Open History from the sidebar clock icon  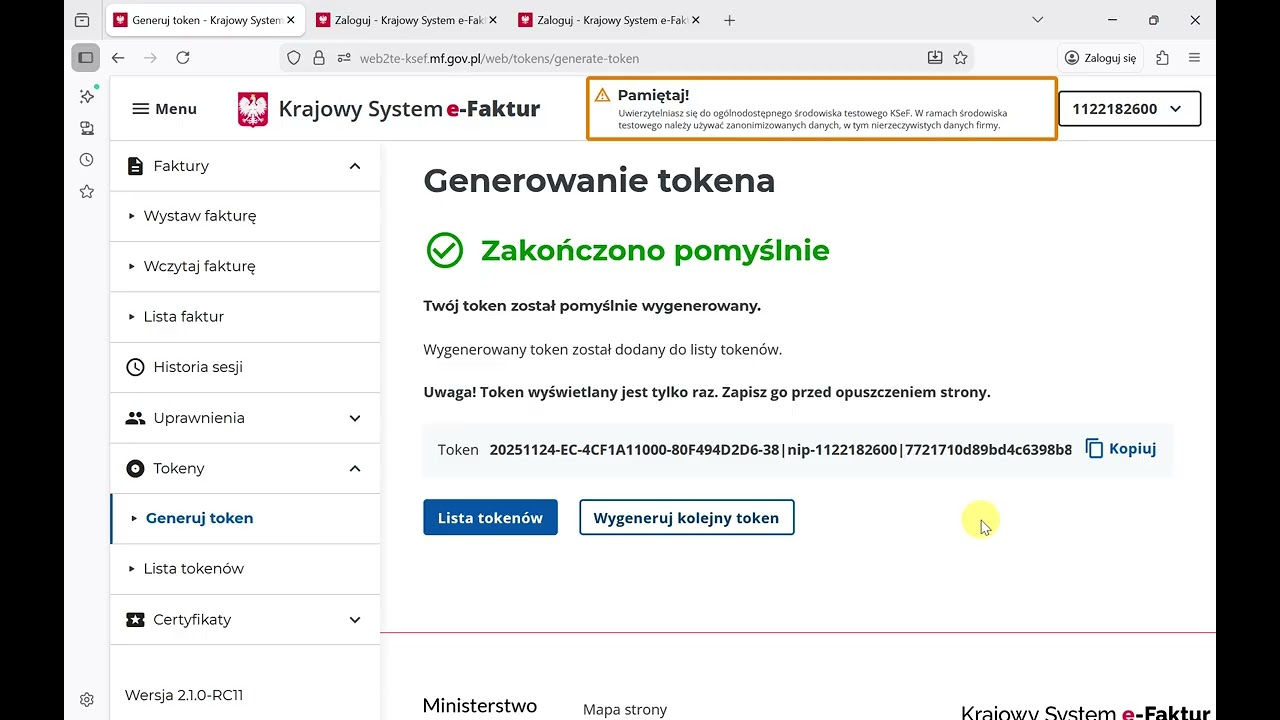point(87,160)
